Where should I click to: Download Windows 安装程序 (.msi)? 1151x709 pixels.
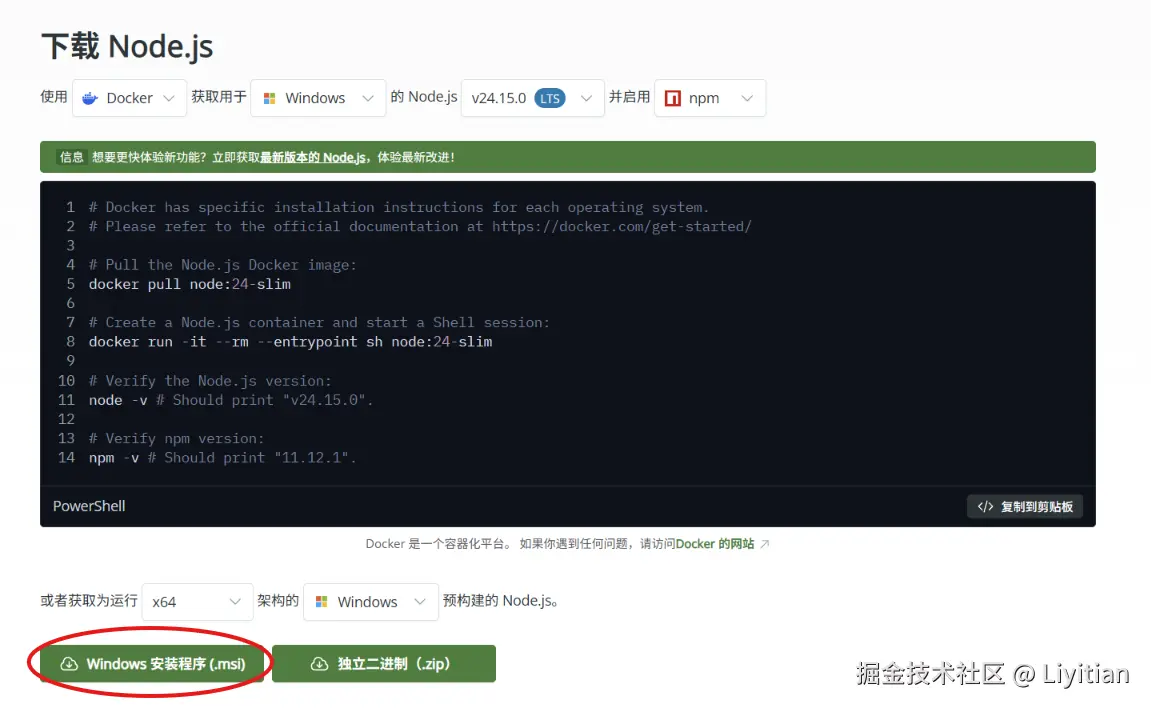(152, 664)
